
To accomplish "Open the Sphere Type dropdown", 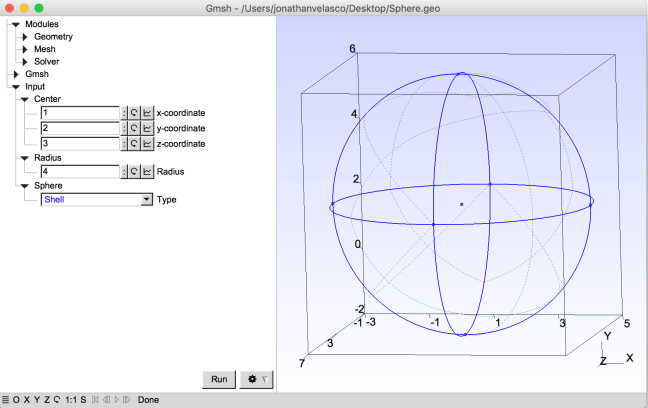I will (x=97, y=200).
